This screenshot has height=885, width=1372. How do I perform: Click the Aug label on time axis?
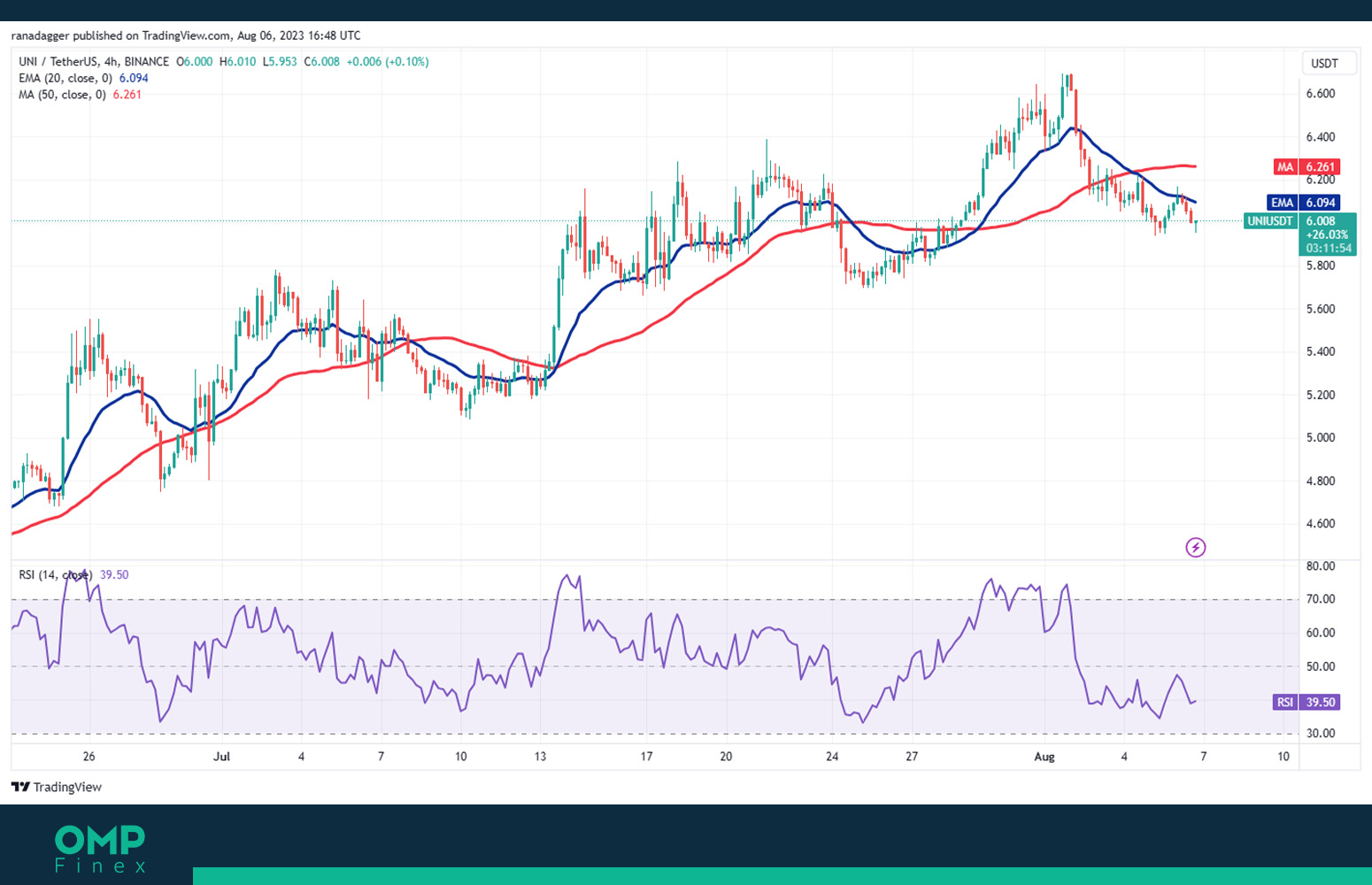click(x=1044, y=757)
